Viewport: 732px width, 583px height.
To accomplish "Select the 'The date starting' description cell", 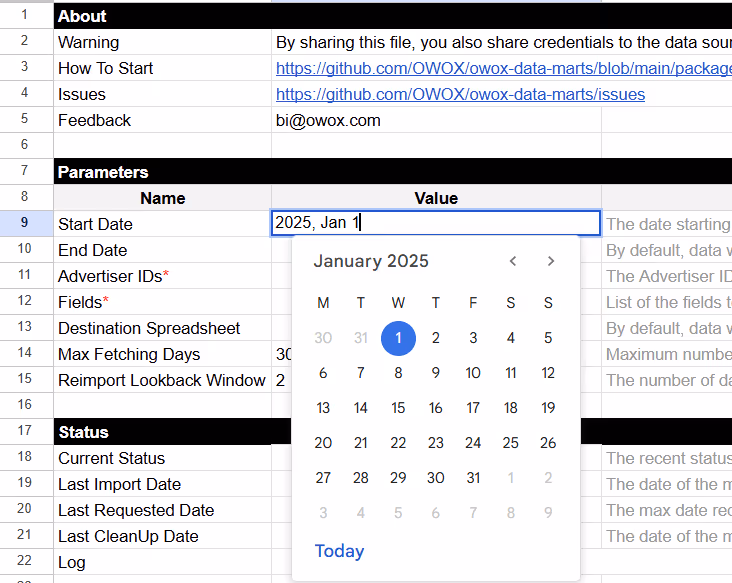I will coord(667,224).
